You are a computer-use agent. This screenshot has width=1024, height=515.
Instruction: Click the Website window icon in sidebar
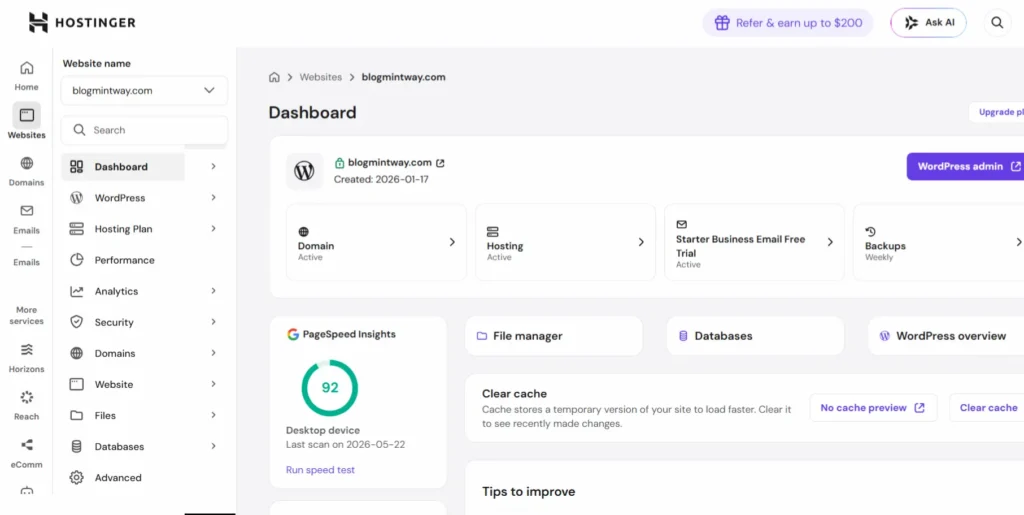click(76, 384)
